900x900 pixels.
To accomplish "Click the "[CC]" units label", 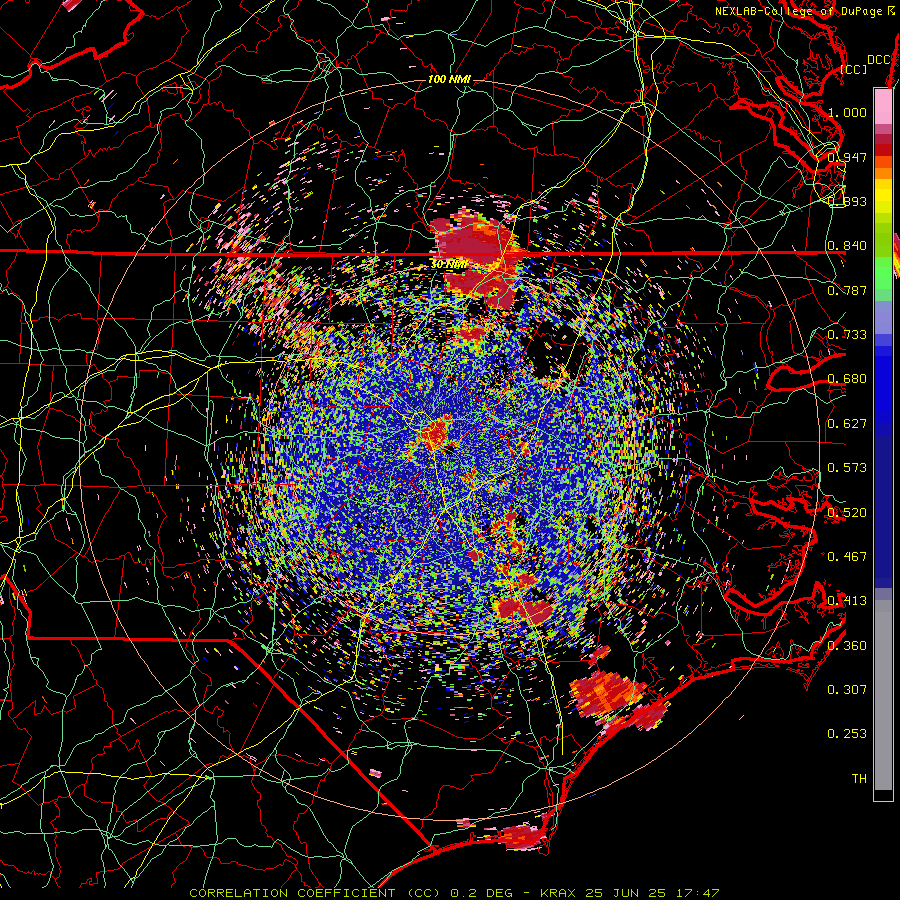I will (853, 69).
